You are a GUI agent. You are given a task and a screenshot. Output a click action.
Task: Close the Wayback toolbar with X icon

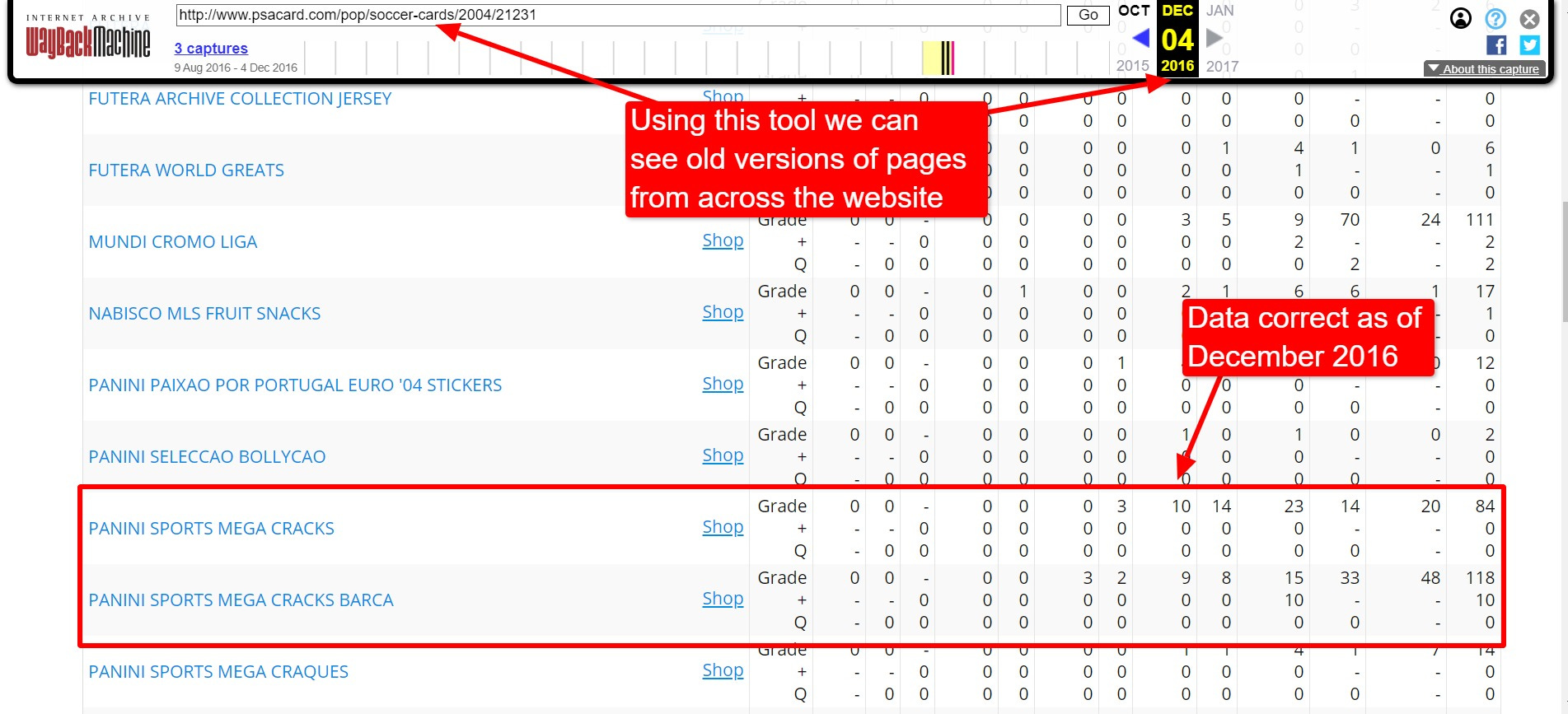pyautogui.click(x=1530, y=18)
